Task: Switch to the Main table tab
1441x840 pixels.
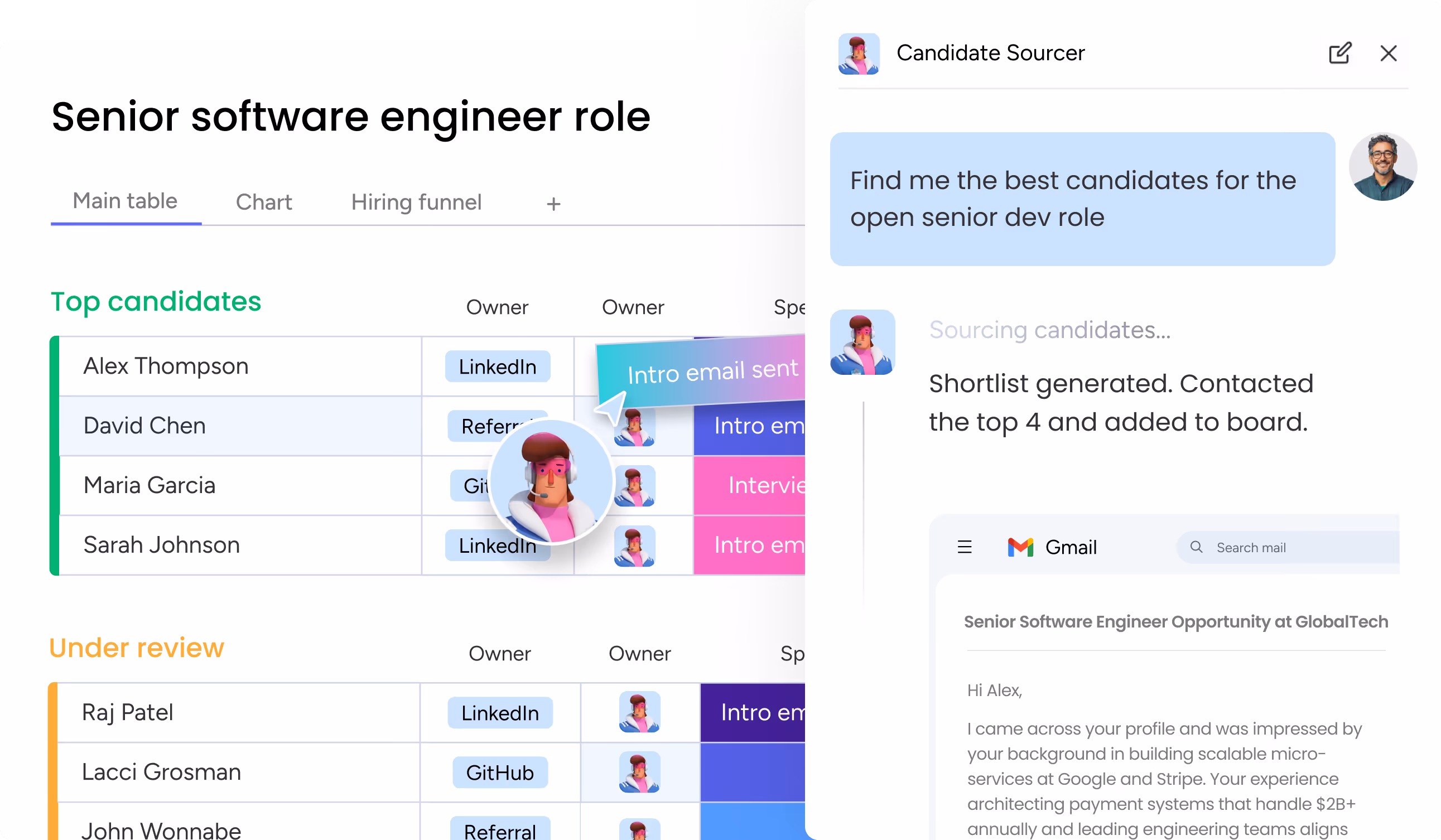Action: 125,201
